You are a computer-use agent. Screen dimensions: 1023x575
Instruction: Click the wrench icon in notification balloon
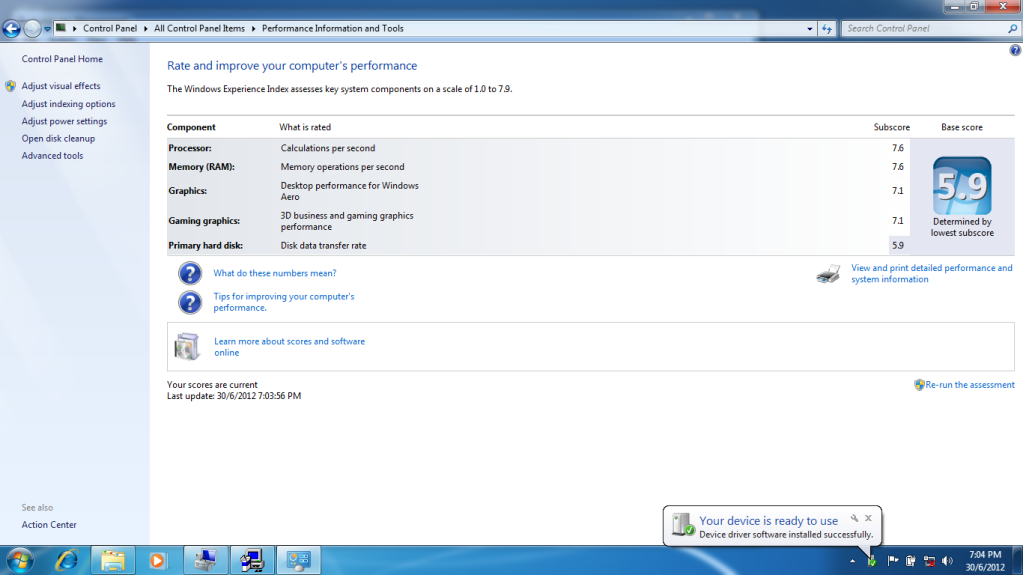click(x=854, y=518)
